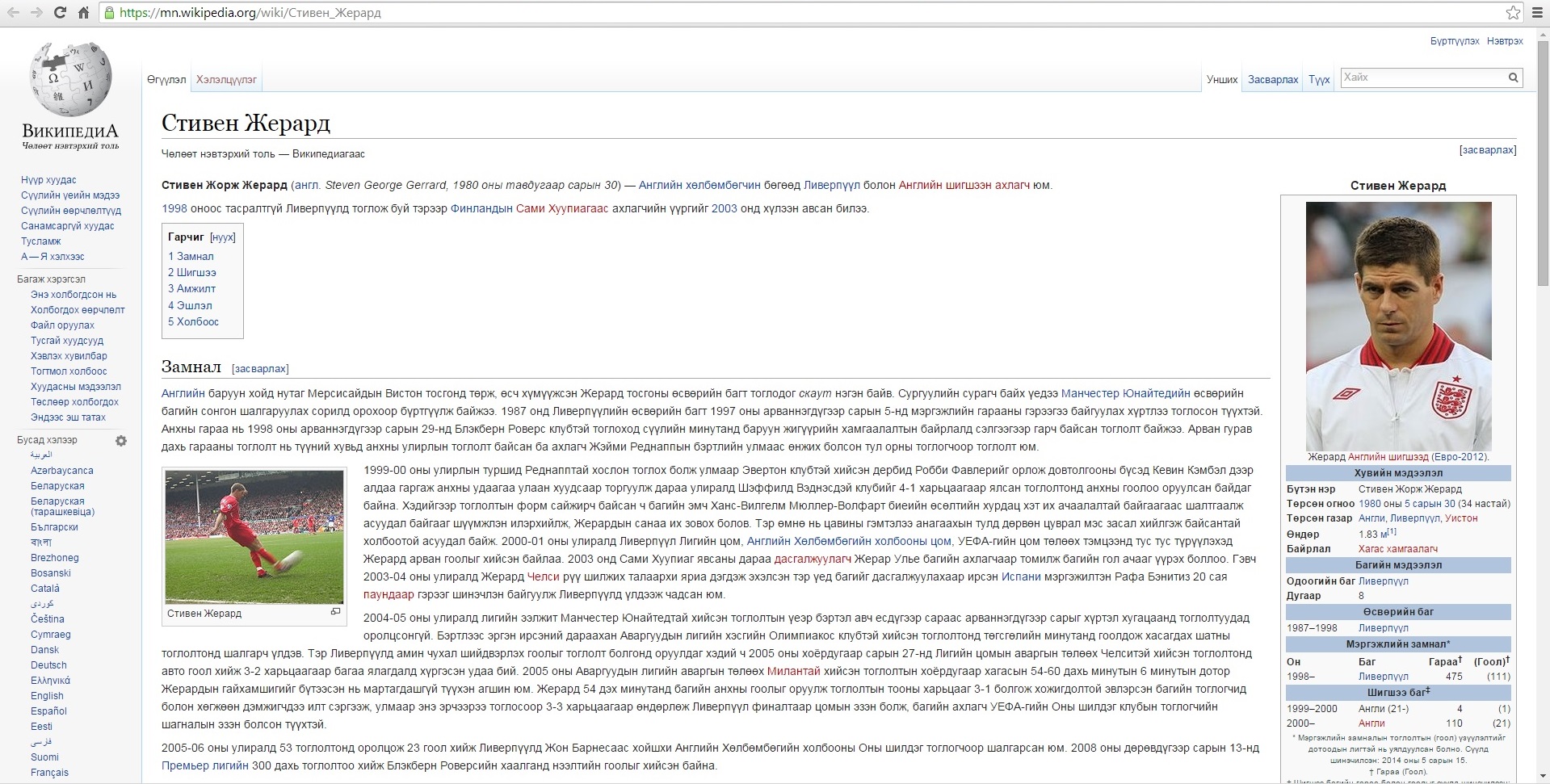Viewport: 1550px width, 784px height.
Task: Open the Хэлэлцүүлэг tab
Action: (x=226, y=80)
